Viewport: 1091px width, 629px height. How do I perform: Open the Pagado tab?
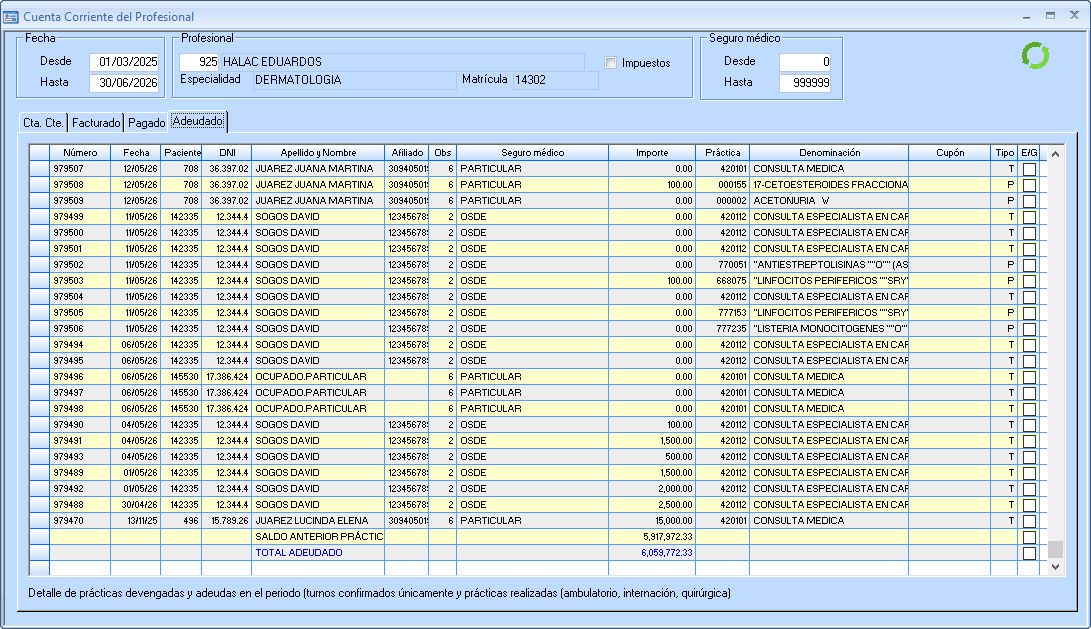[147, 122]
